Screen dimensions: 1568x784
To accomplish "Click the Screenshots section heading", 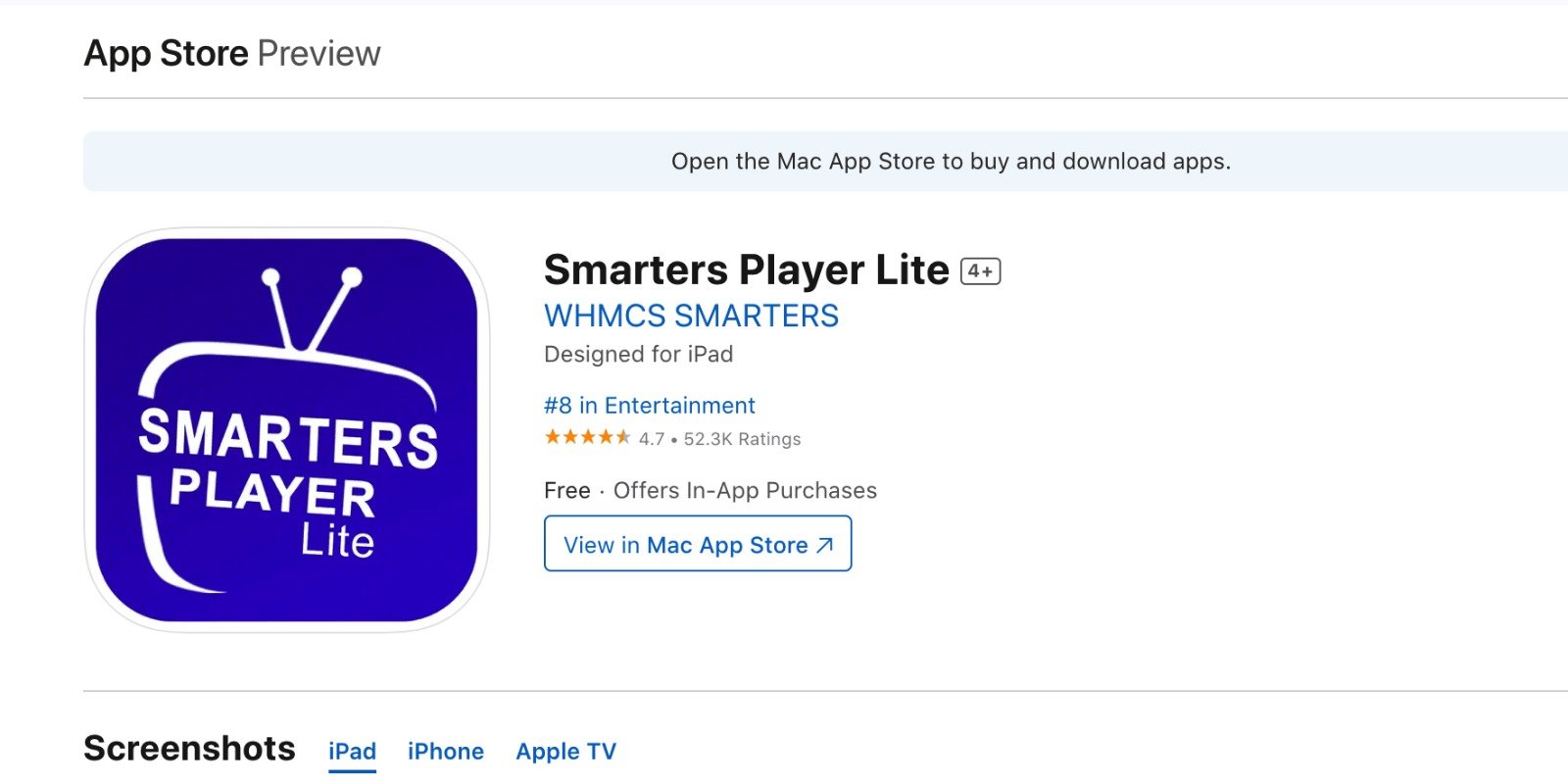I will (x=190, y=749).
